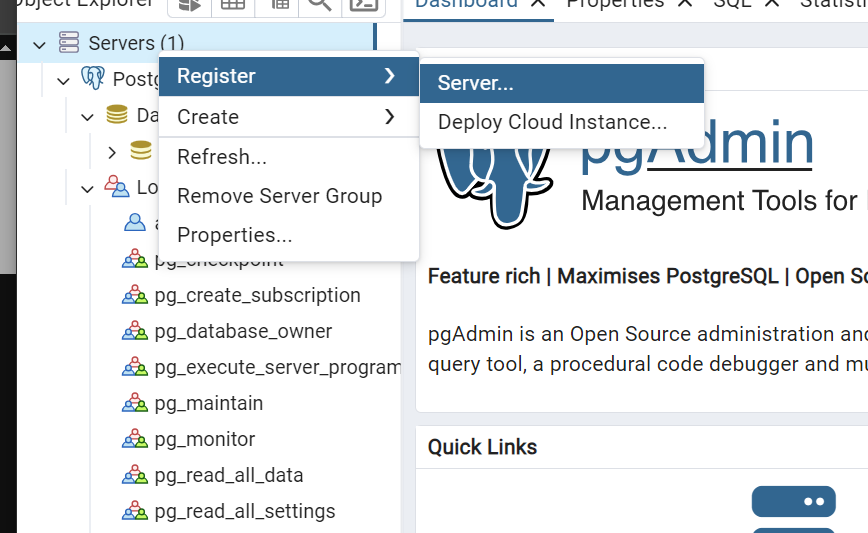868x533 pixels.
Task: Close the SQL tab
Action: [x=772, y=3]
